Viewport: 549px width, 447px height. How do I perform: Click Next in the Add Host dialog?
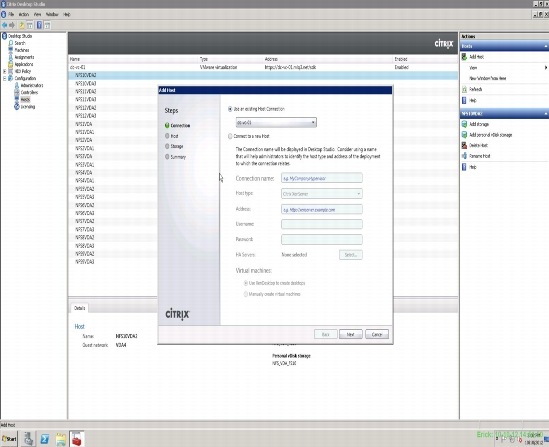pyautogui.click(x=350, y=334)
